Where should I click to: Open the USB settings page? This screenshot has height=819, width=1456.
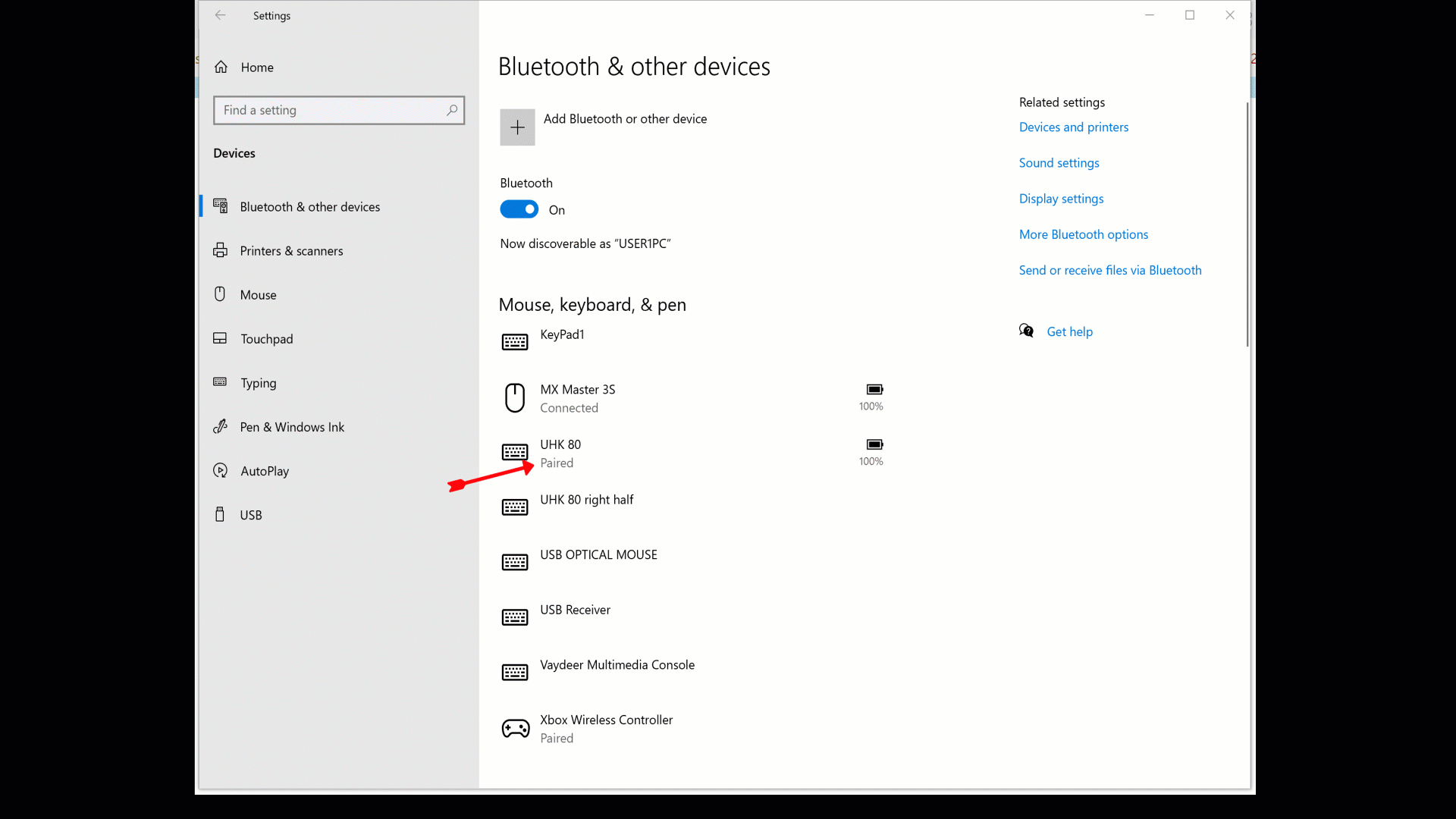pos(251,515)
